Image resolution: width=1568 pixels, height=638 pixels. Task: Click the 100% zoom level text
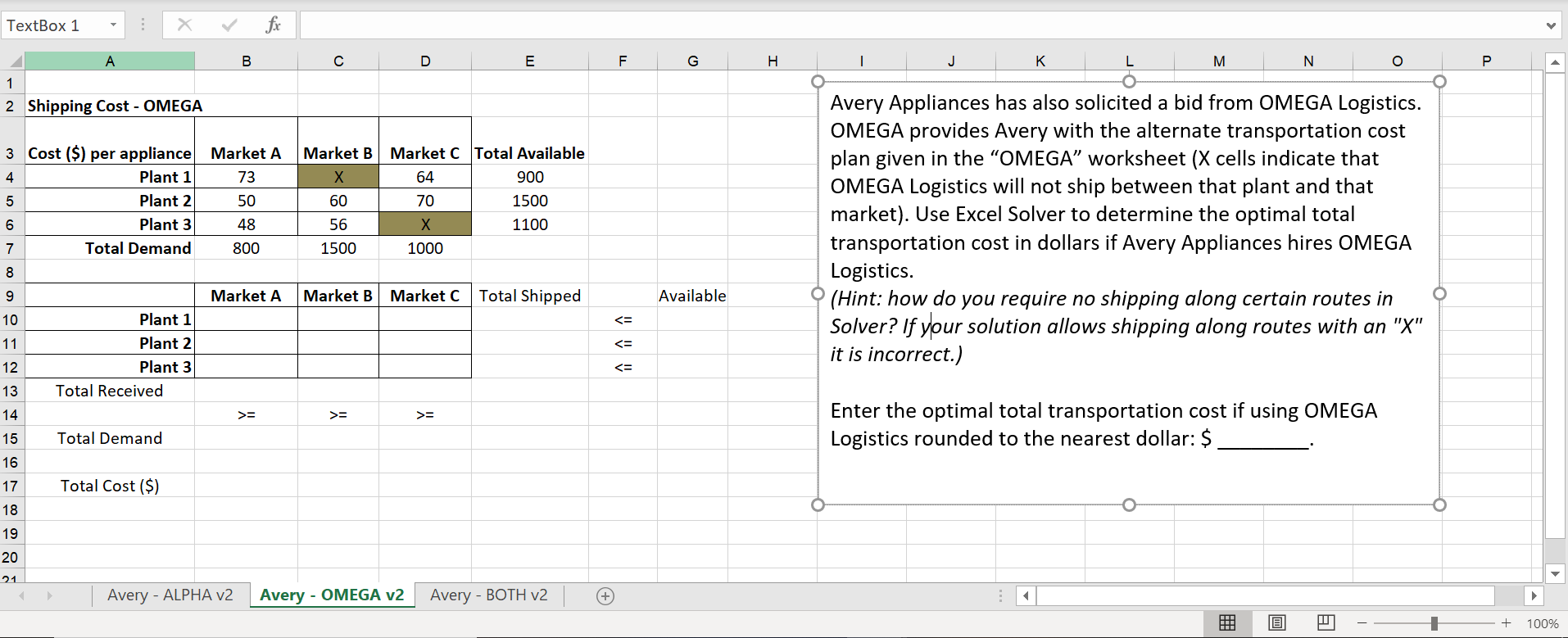[x=1543, y=624]
